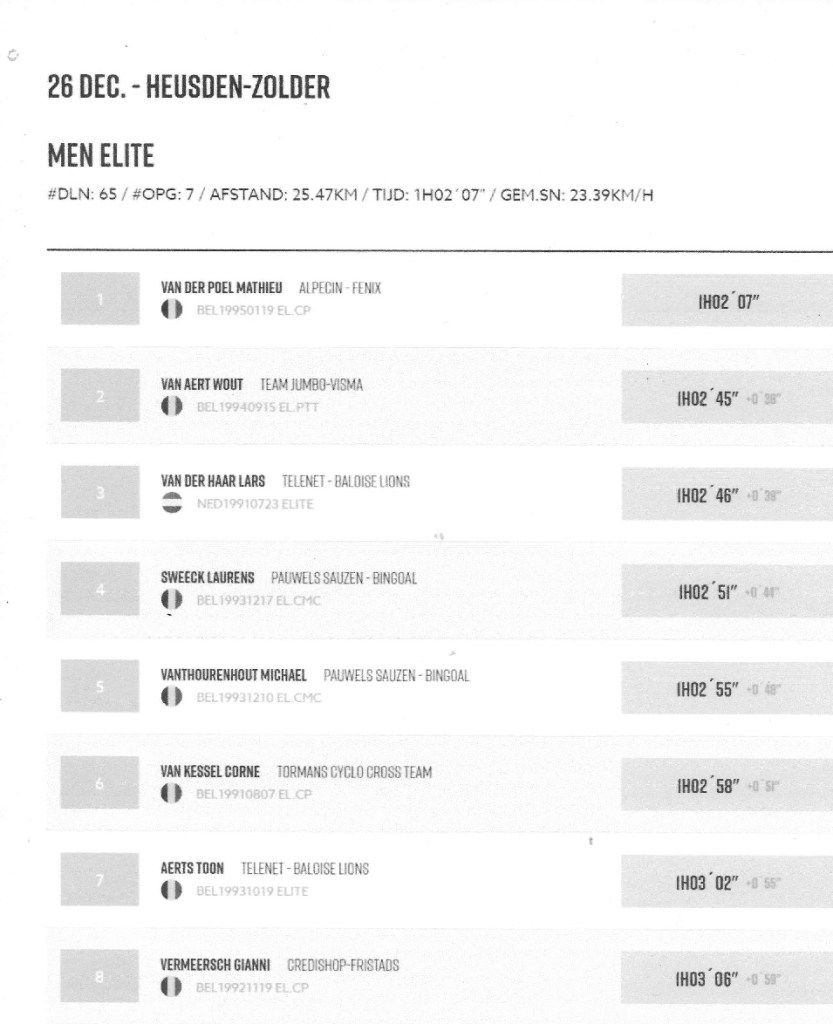Click Belgian flag icon beside Vermeersch Gianni
833x1024 pixels.
pos(172,987)
